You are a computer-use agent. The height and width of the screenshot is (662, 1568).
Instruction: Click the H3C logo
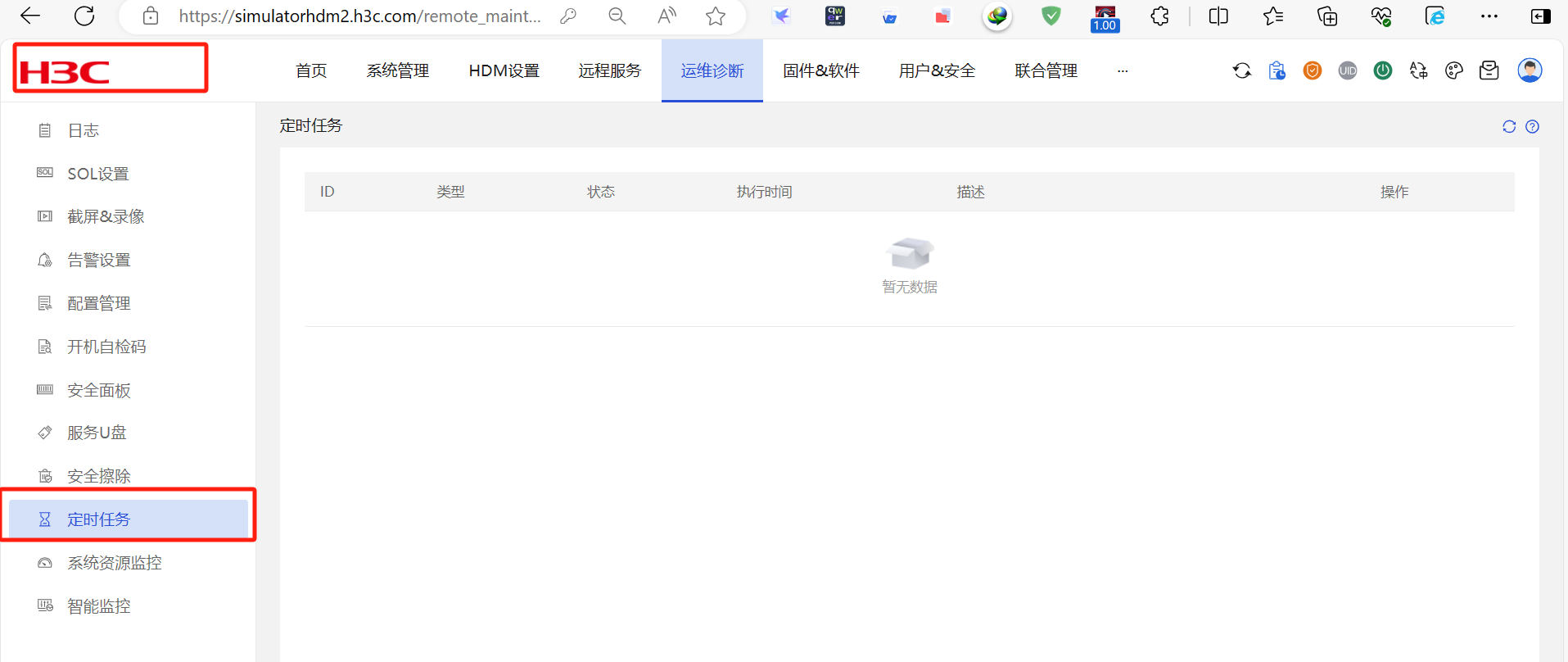tap(65, 72)
